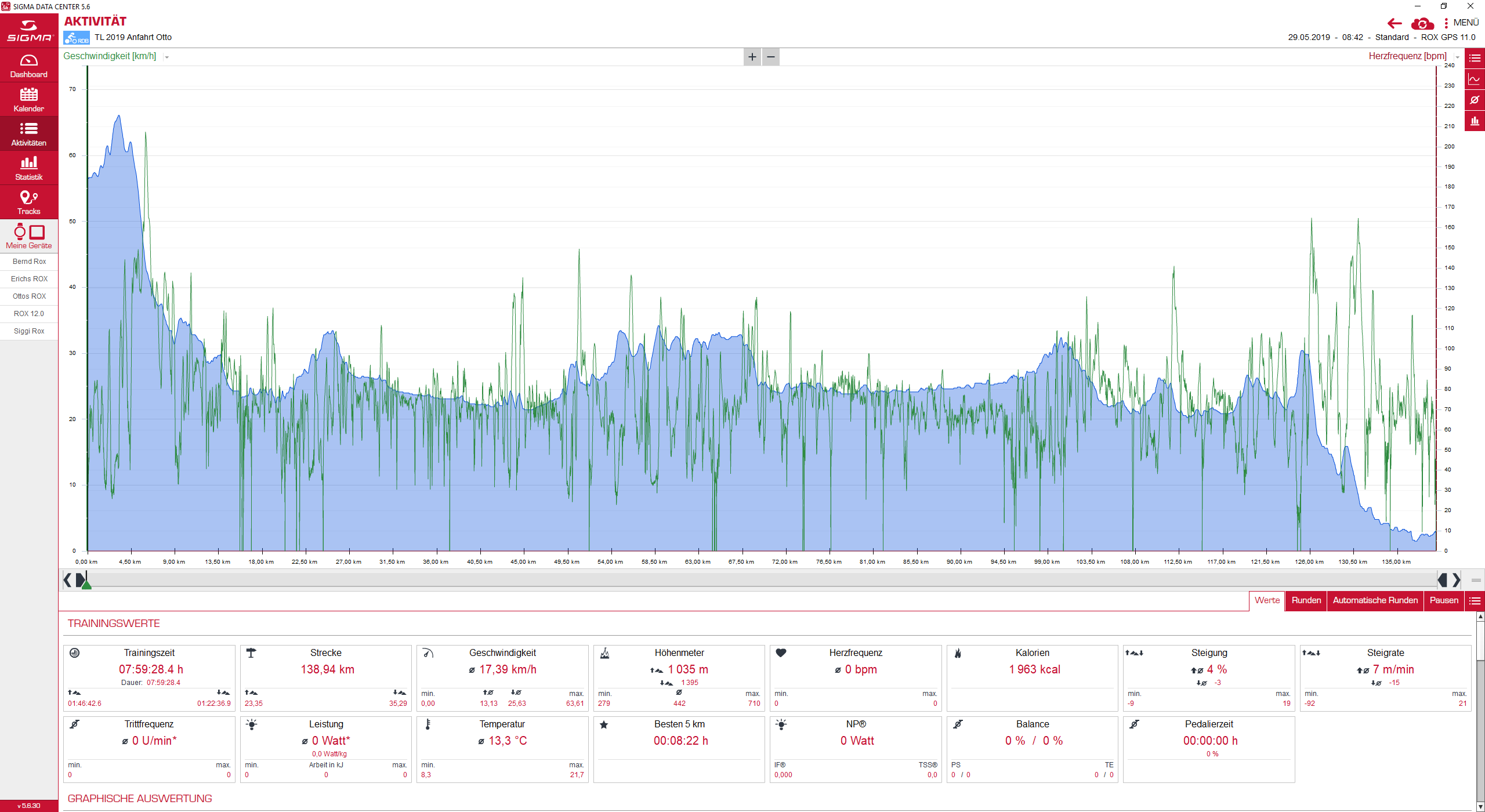
Task: Click the green chart position marker slider
Action: [86, 585]
